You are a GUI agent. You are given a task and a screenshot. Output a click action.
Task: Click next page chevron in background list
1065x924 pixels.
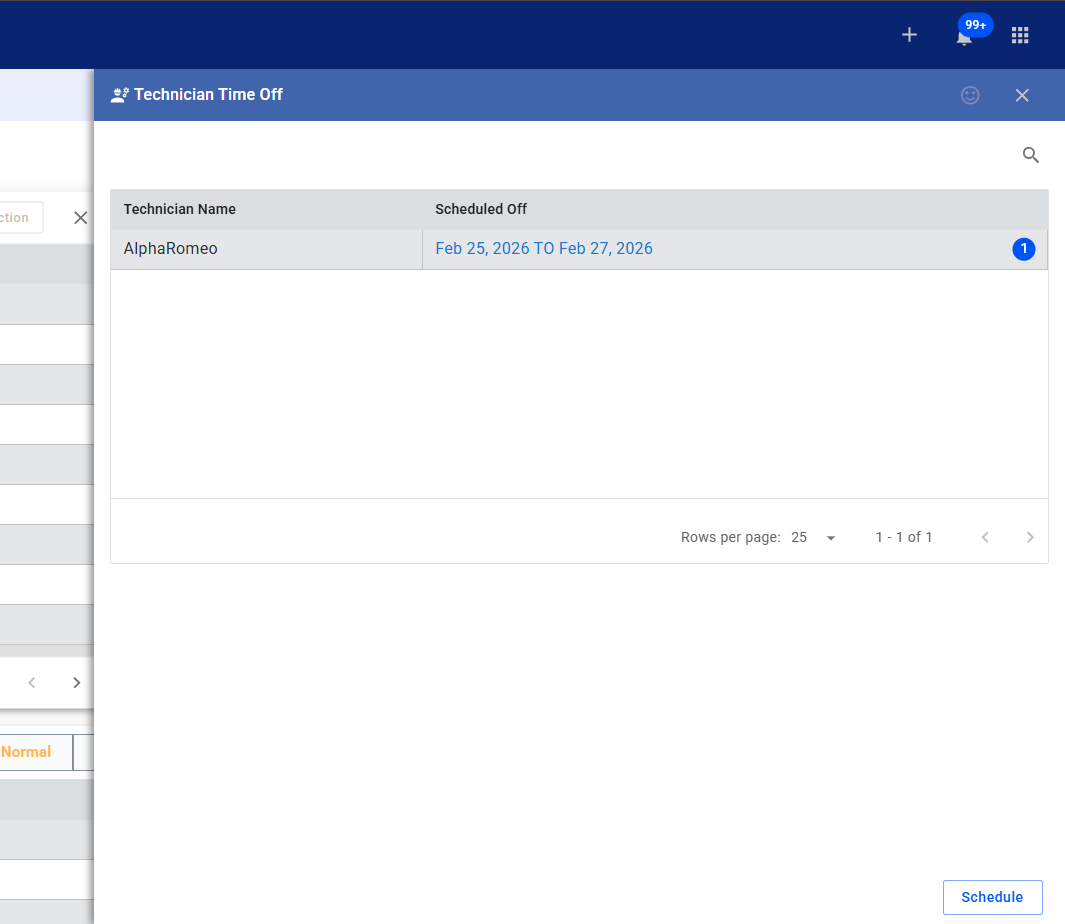pos(76,683)
